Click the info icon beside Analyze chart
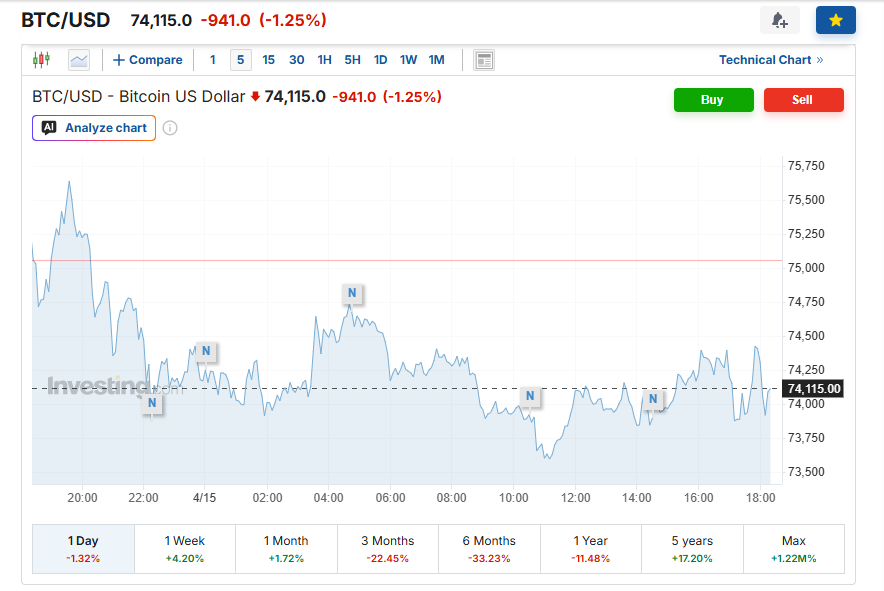884x591 pixels. click(170, 128)
